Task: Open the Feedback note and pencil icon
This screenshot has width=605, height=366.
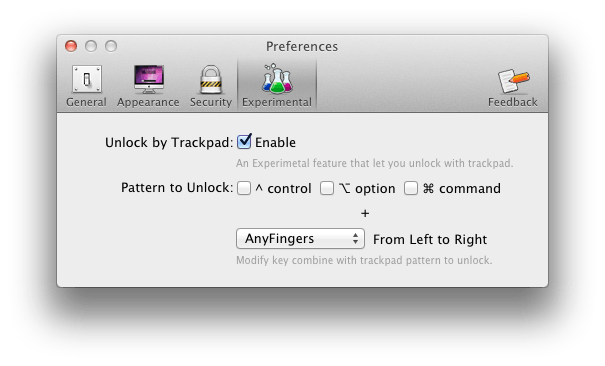Action: coord(513,81)
